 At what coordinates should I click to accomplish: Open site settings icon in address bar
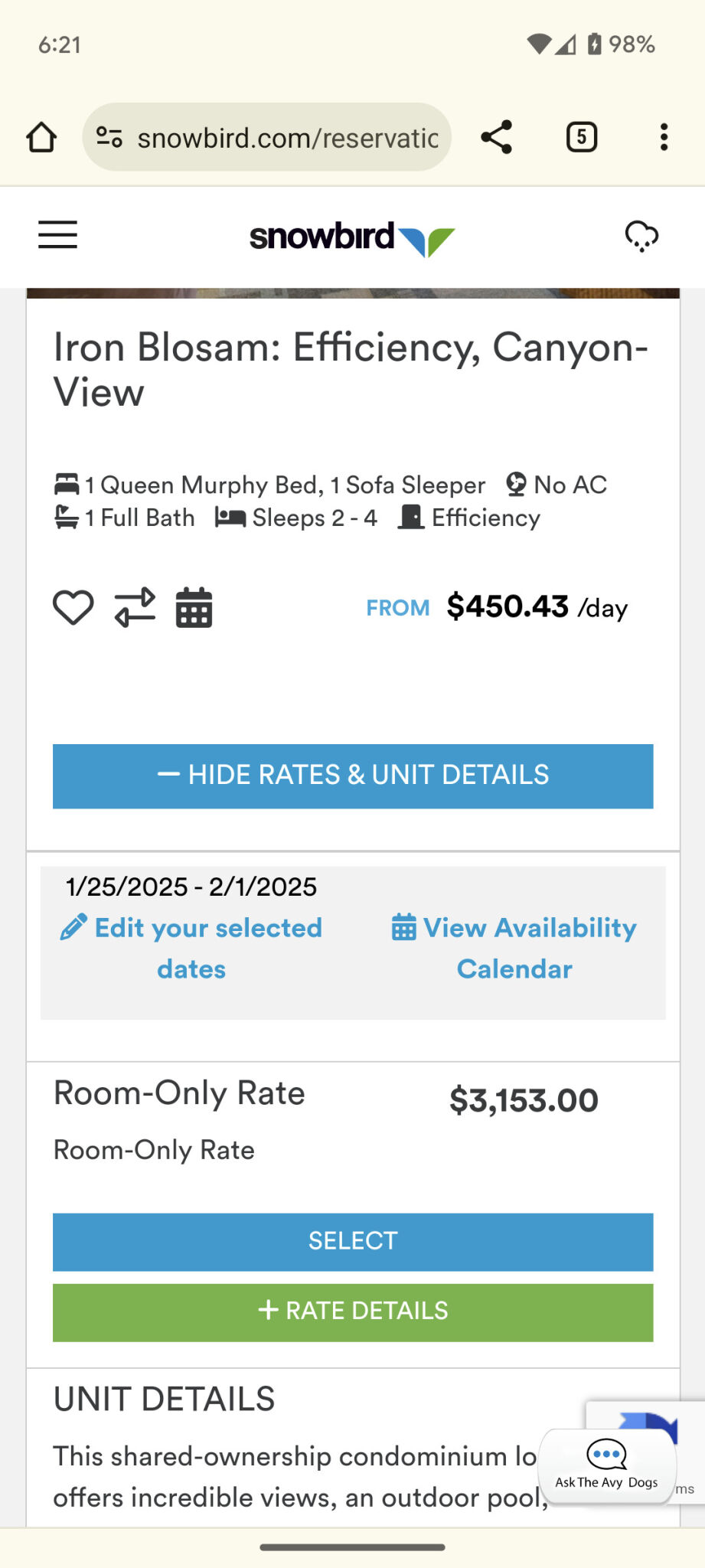point(109,138)
